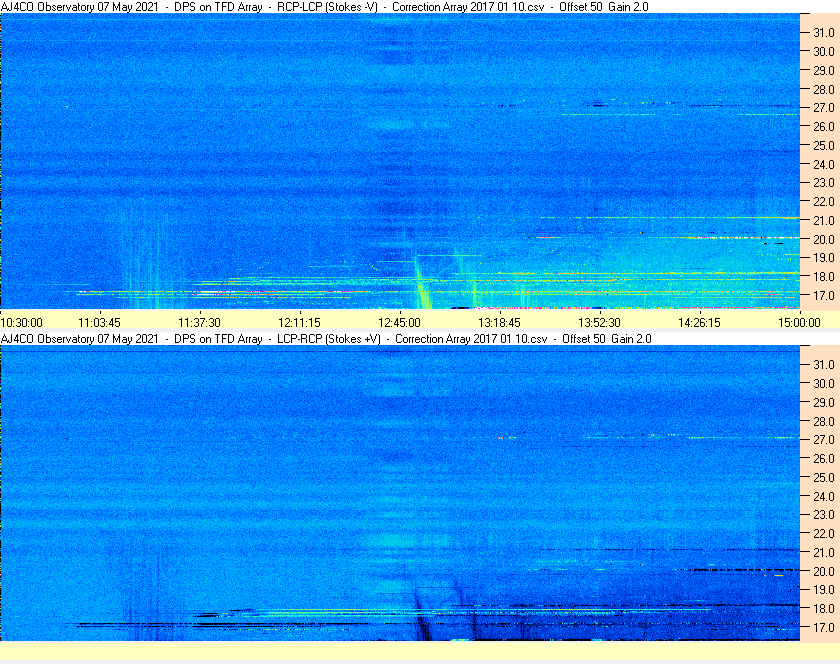840x664 pixels.
Task: Click the 21.0 frequency label on top chart
Action: 824,220
